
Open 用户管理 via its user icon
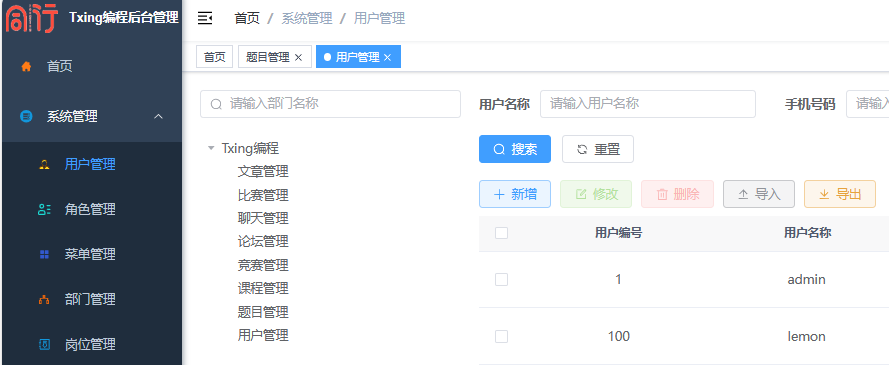point(44,164)
